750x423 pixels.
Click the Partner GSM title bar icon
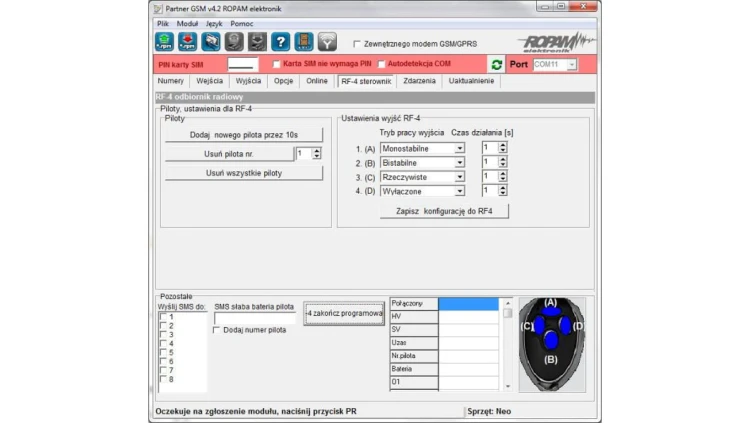point(158,9)
